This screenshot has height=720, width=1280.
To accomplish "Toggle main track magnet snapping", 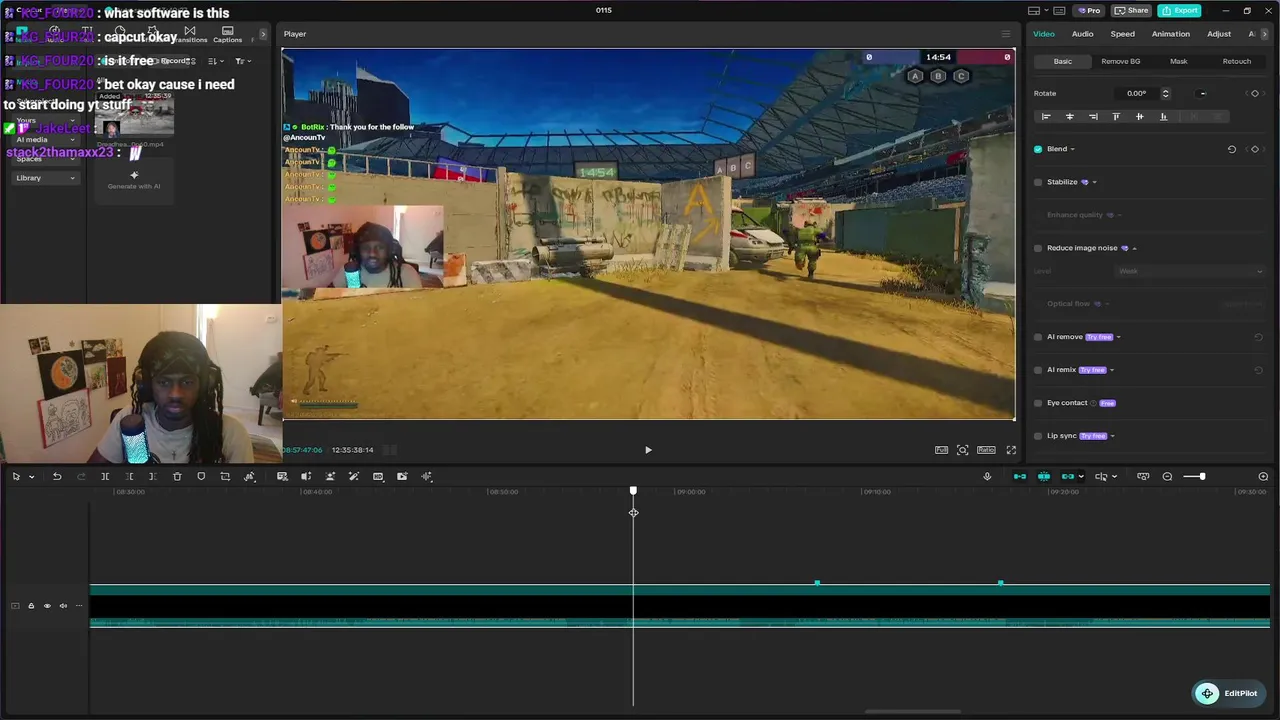I will (x=1020, y=477).
